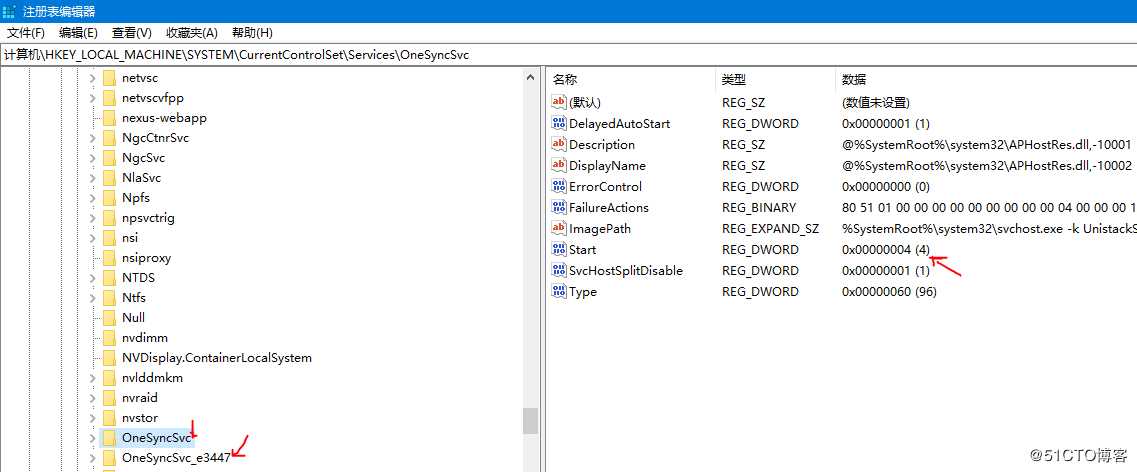The width and height of the screenshot is (1137, 472).
Task: Open the 查看(V) menu
Action: tap(131, 33)
